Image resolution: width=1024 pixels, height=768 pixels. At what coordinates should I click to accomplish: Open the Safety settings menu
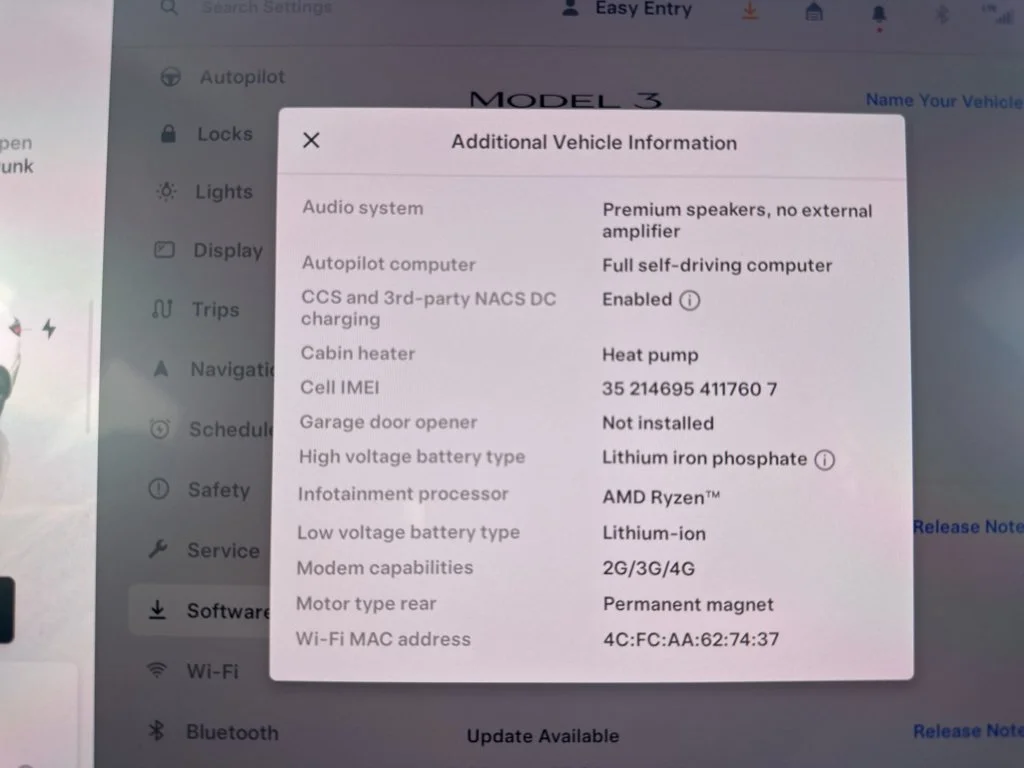[x=199, y=489]
